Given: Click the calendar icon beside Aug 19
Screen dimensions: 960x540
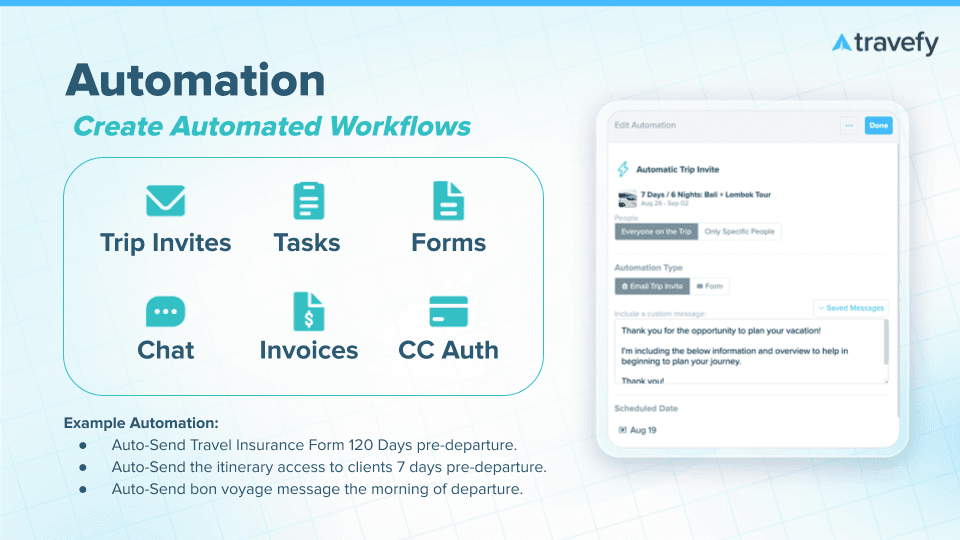Looking at the screenshot, I should (622, 430).
